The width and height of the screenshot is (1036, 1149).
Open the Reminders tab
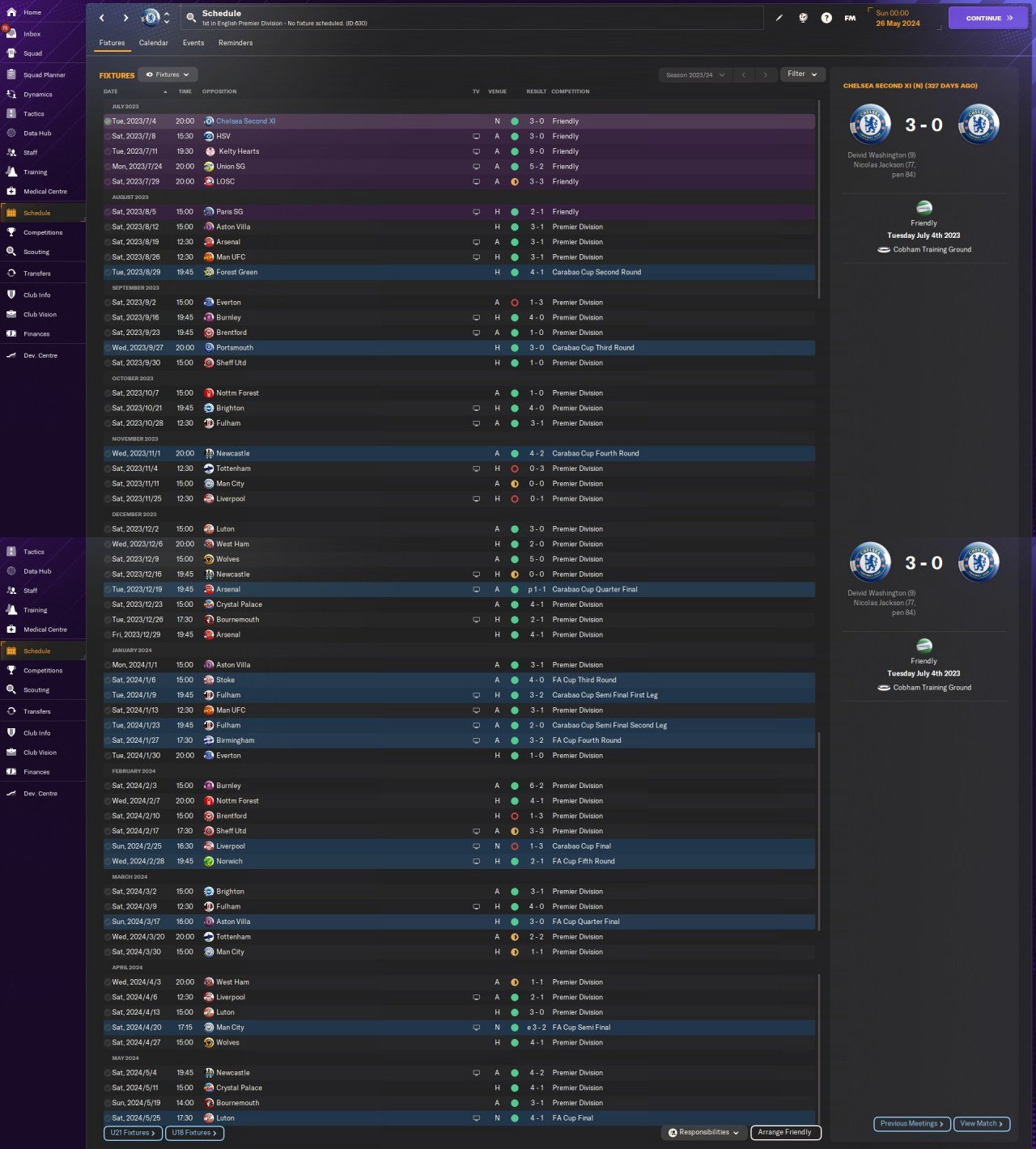click(236, 43)
